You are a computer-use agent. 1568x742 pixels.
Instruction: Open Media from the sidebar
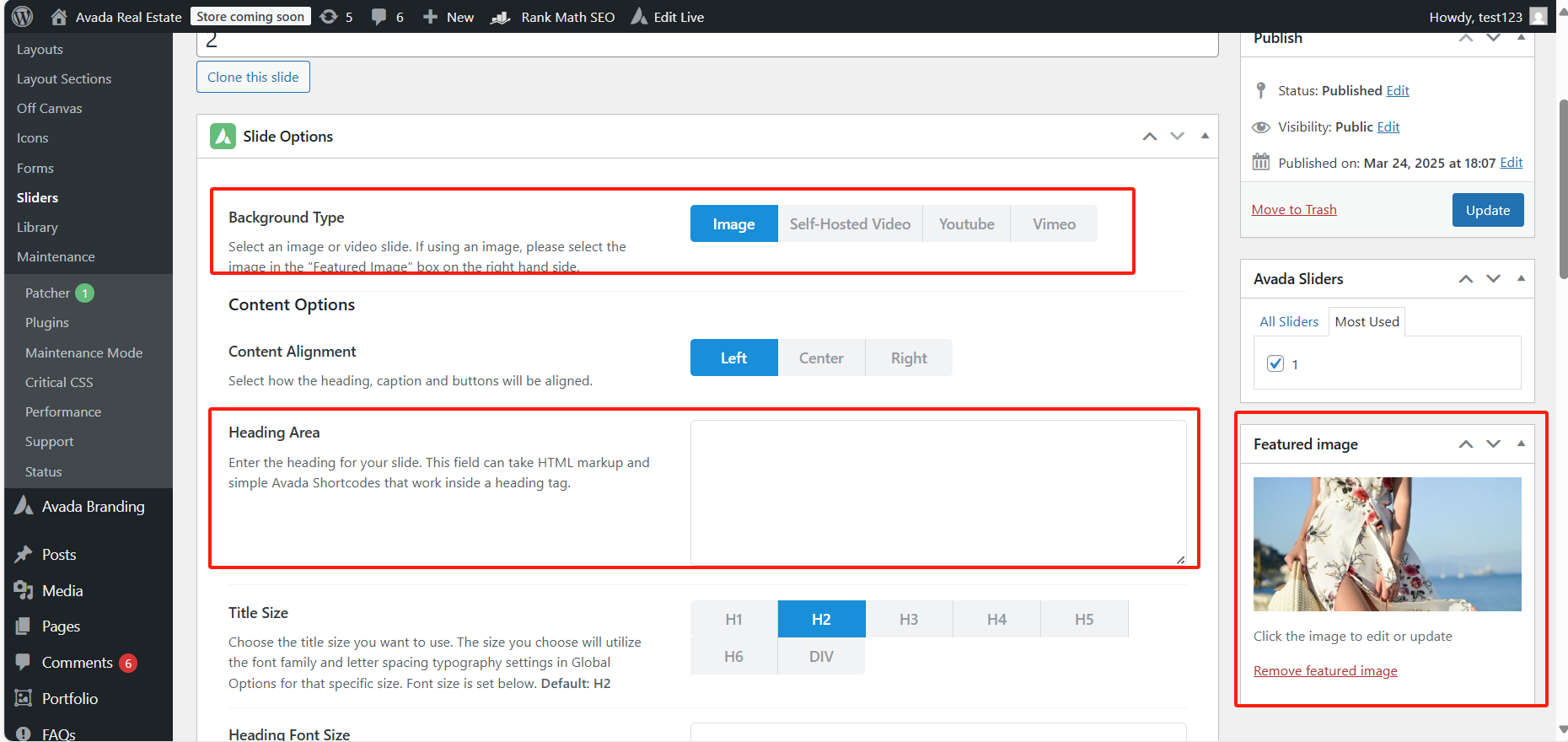point(62,590)
